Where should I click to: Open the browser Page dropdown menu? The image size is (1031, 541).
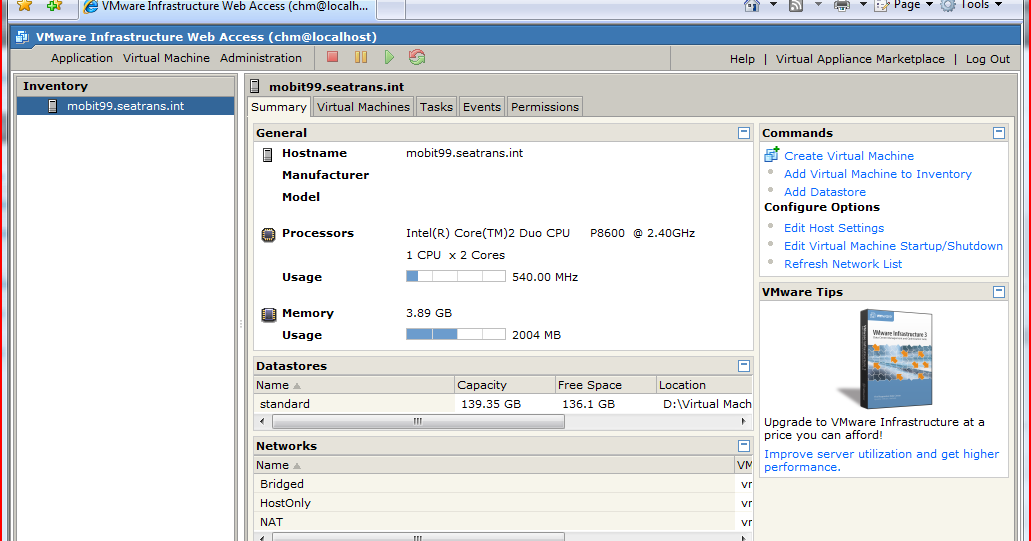click(x=904, y=5)
